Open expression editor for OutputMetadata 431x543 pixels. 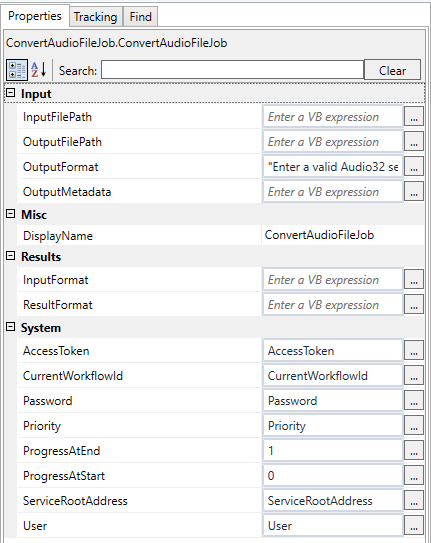click(x=414, y=192)
